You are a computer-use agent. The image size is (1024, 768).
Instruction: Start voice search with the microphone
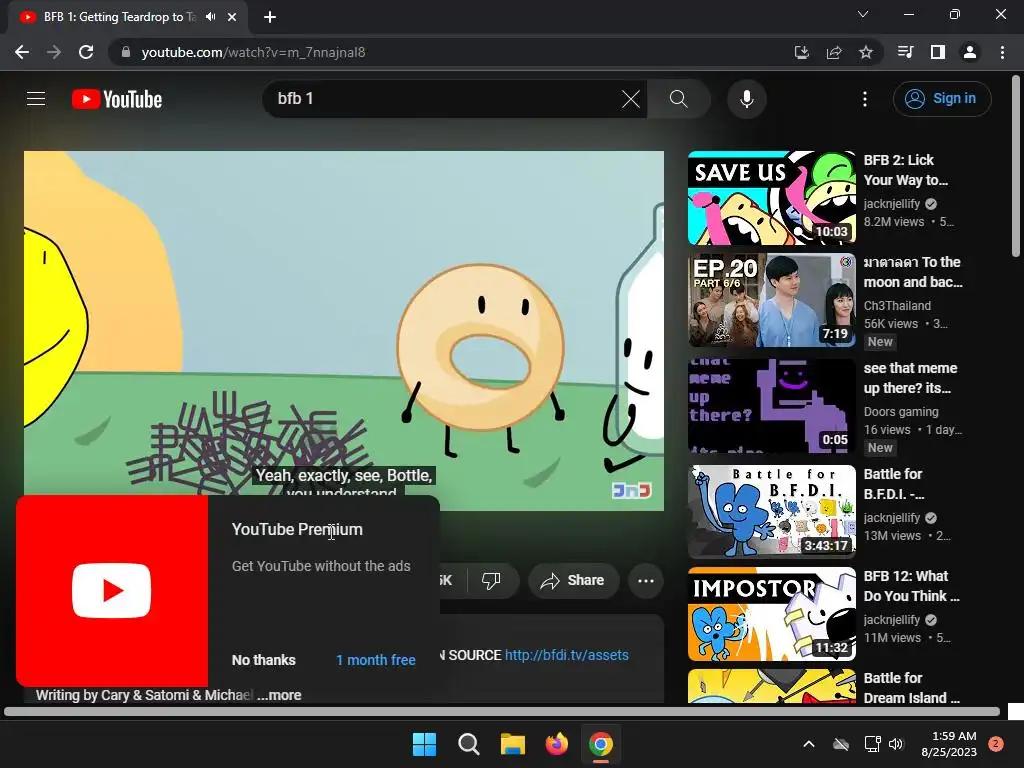point(746,99)
